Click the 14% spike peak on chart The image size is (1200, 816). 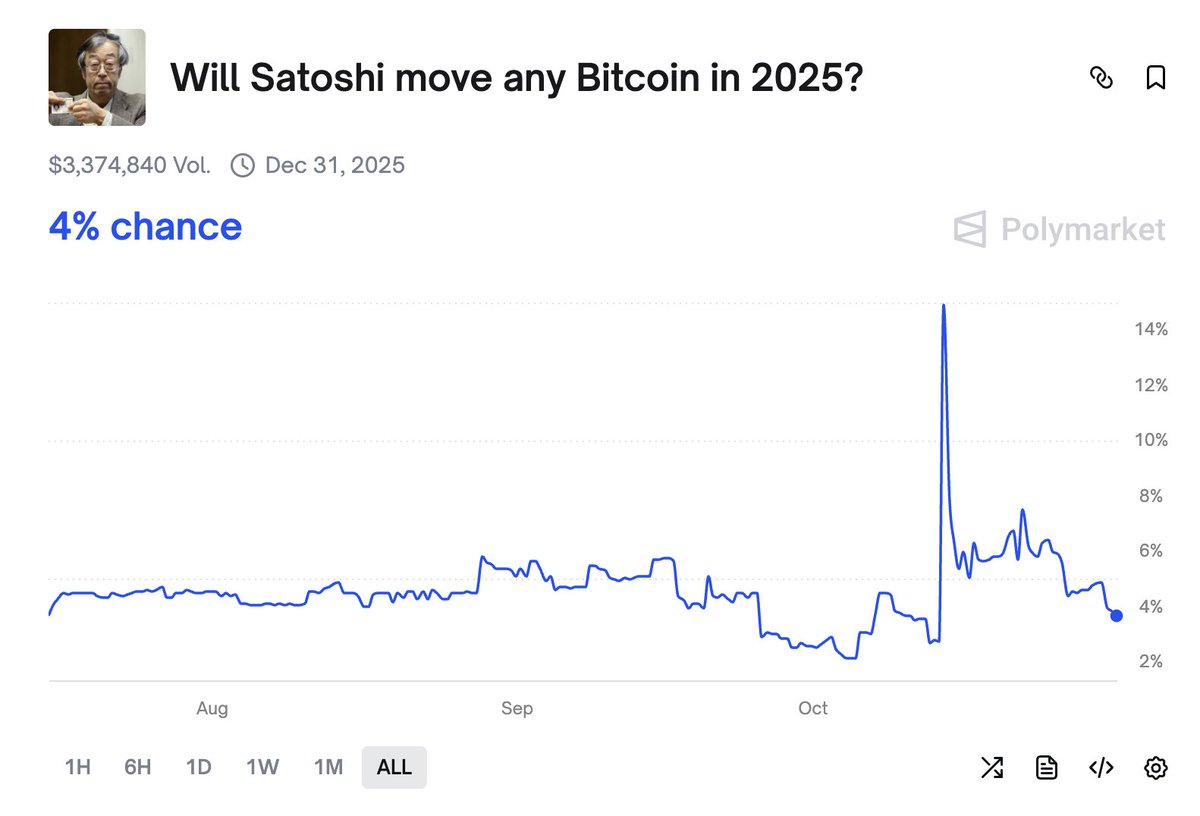944,306
